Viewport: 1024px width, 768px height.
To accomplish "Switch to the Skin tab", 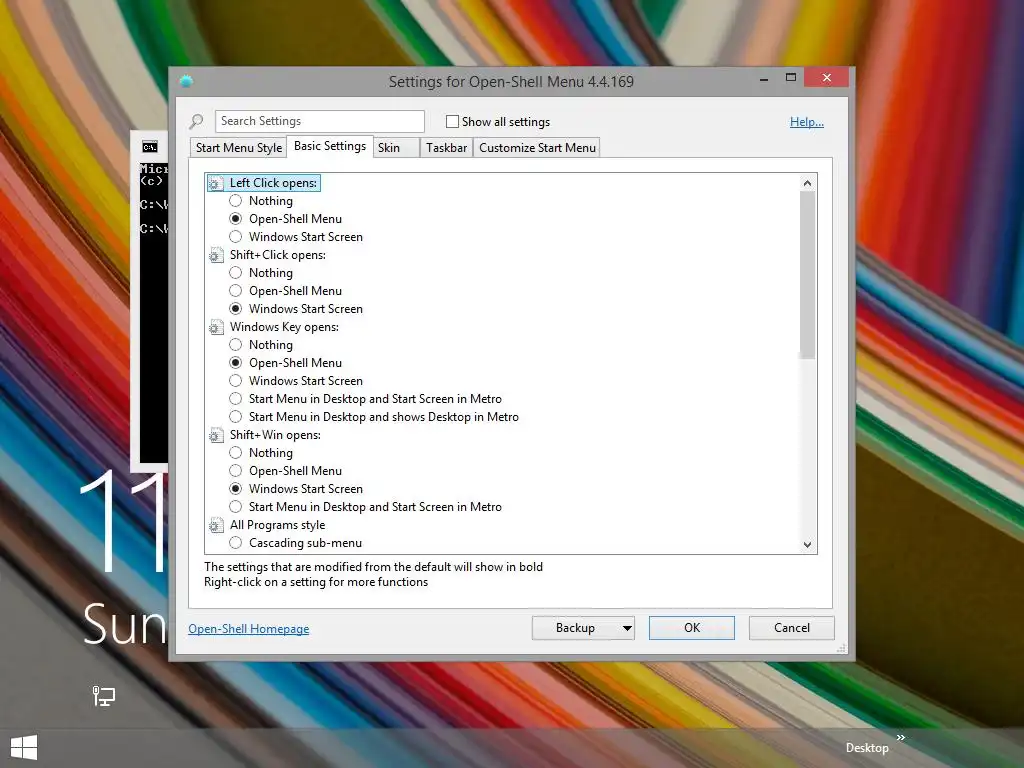I will [x=396, y=148].
